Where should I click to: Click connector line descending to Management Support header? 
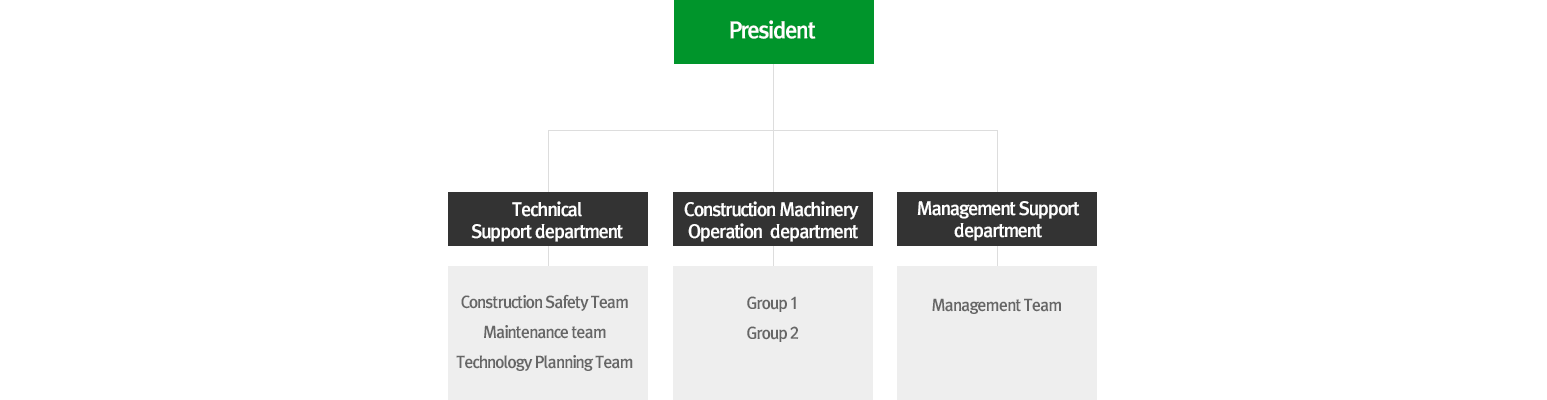pos(997,160)
